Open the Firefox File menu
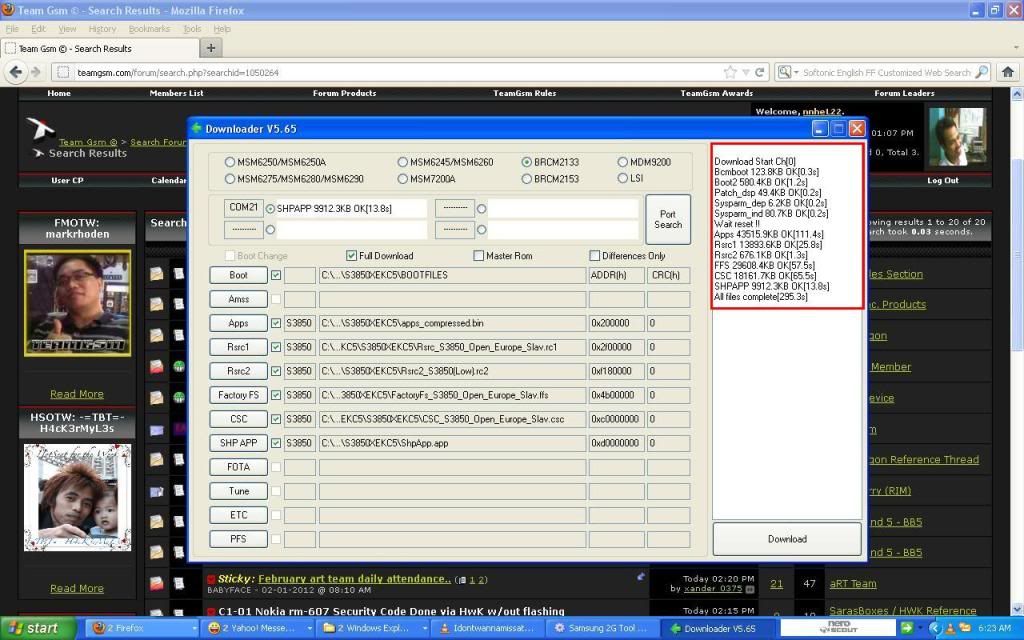Image resolution: width=1024 pixels, height=640 pixels. pos(12,29)
